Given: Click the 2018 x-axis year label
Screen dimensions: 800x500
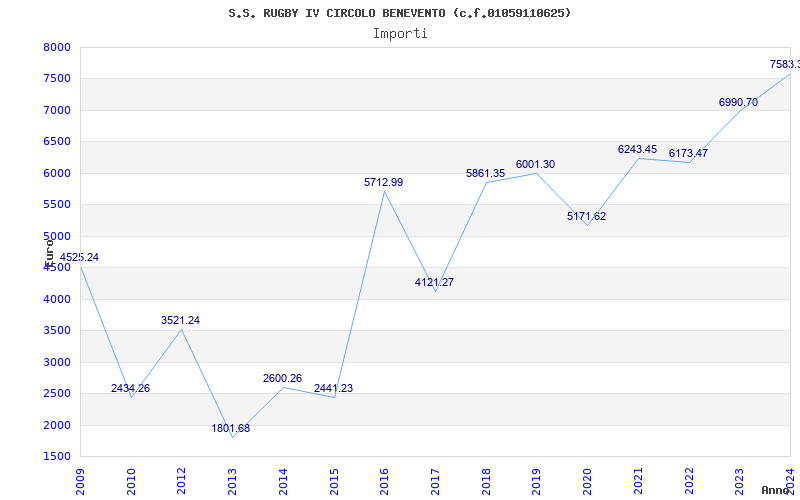Looking at the screenshot, I should click(x=486, y=482).
